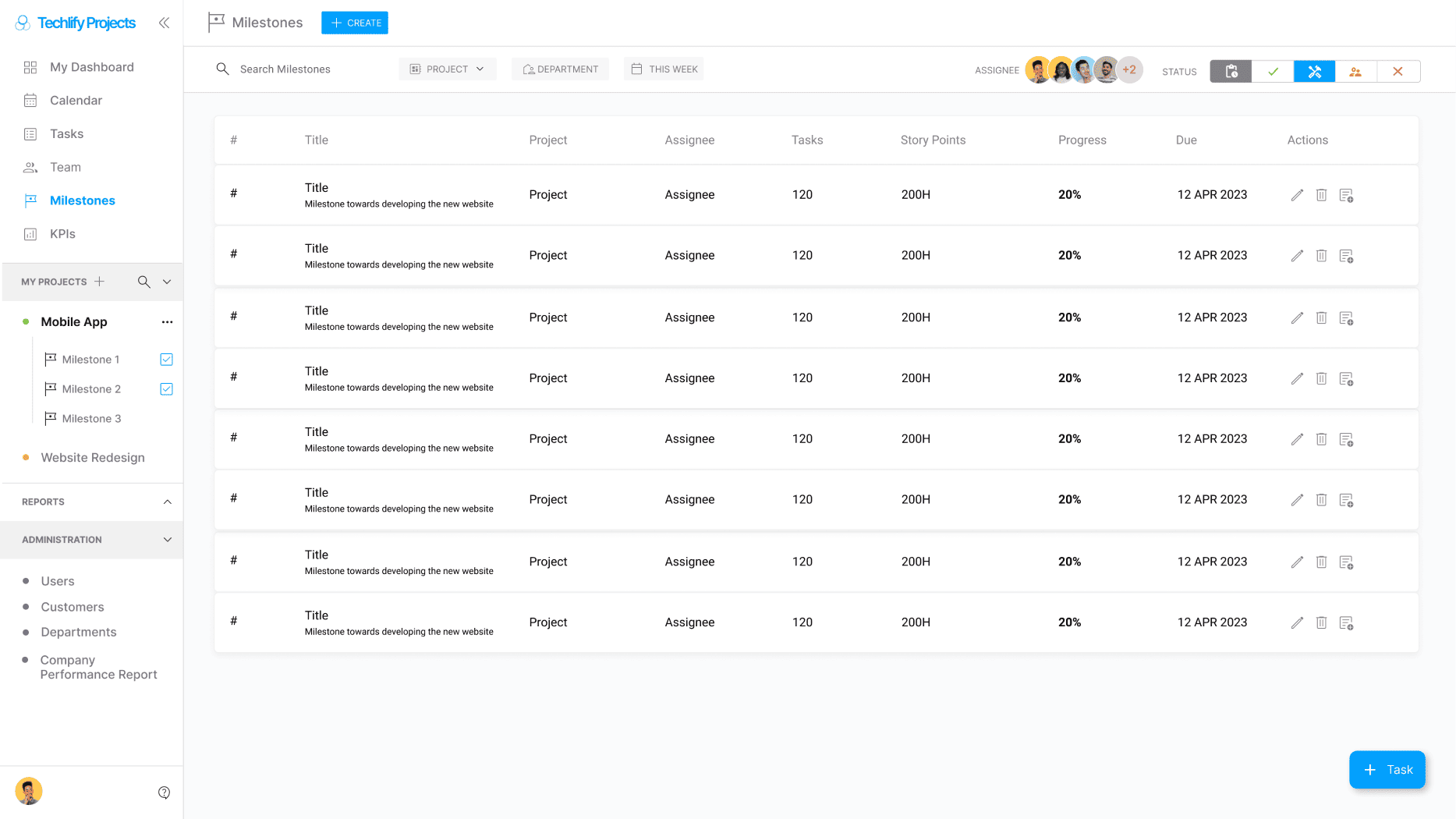Delete the last milestone row via the trash icon
The width and height of the screenshot is (1456, 819).
pyautogui.click(x=1321, y=622)
